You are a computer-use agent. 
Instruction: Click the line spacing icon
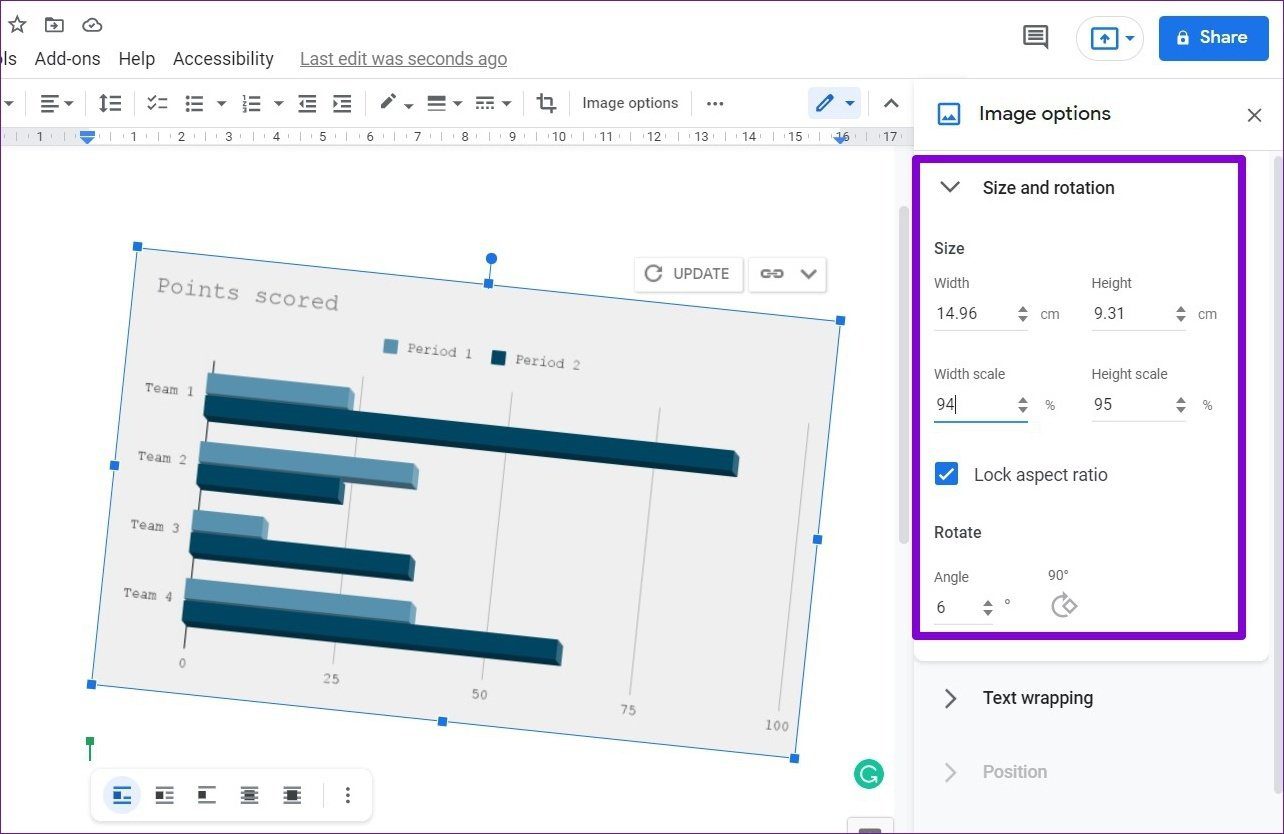click(x=110, y=103)
